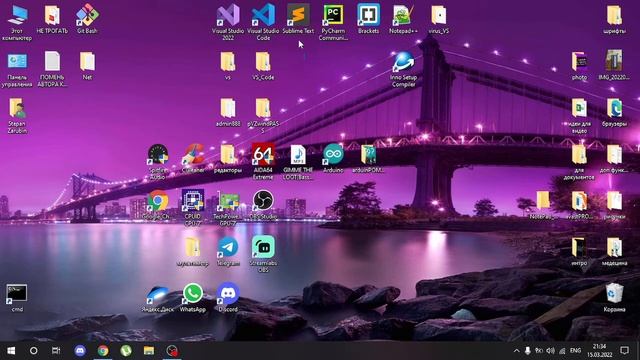Select the медицина folder
Screen dimensions: 640x360
point(614,248)
